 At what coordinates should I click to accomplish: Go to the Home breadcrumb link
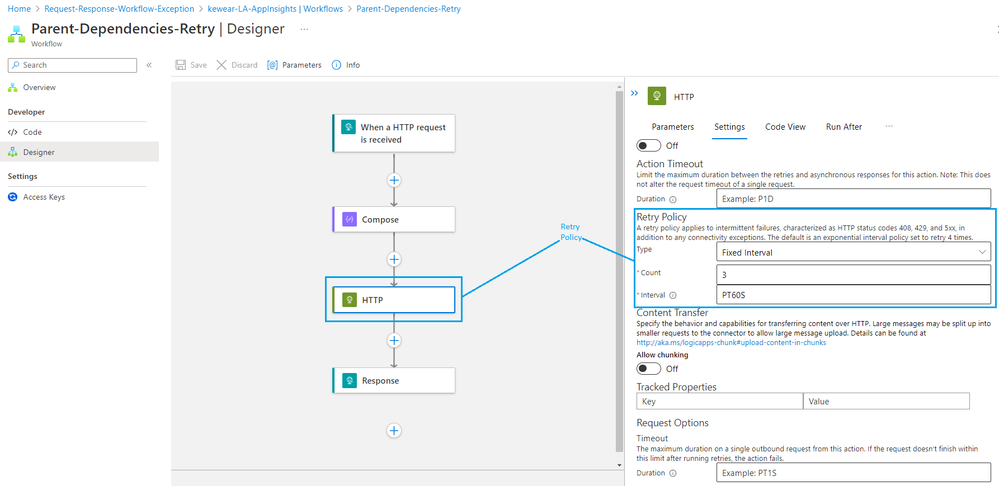[x=19, y=9]
